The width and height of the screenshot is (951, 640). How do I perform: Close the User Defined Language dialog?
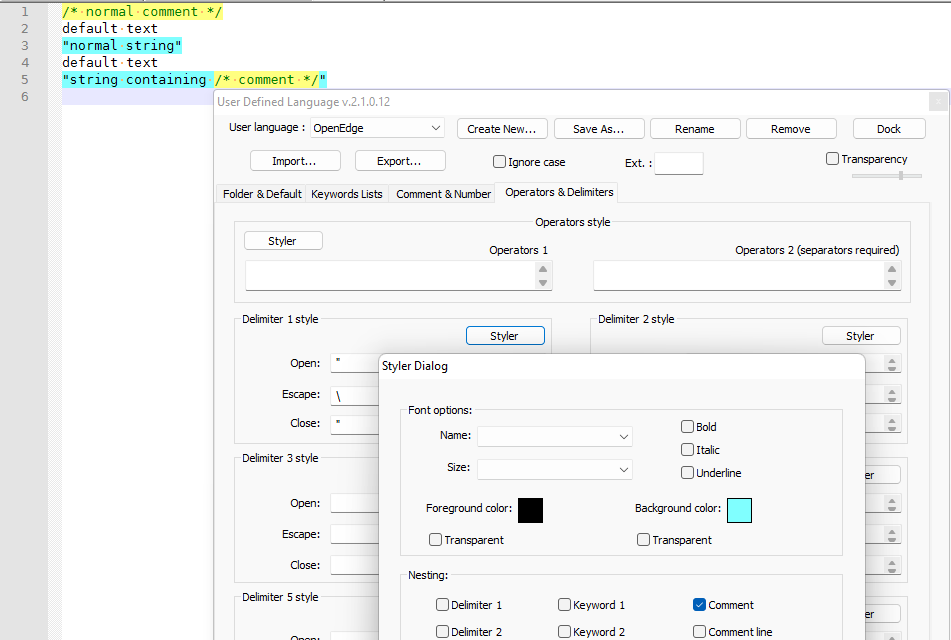point(938,101)
